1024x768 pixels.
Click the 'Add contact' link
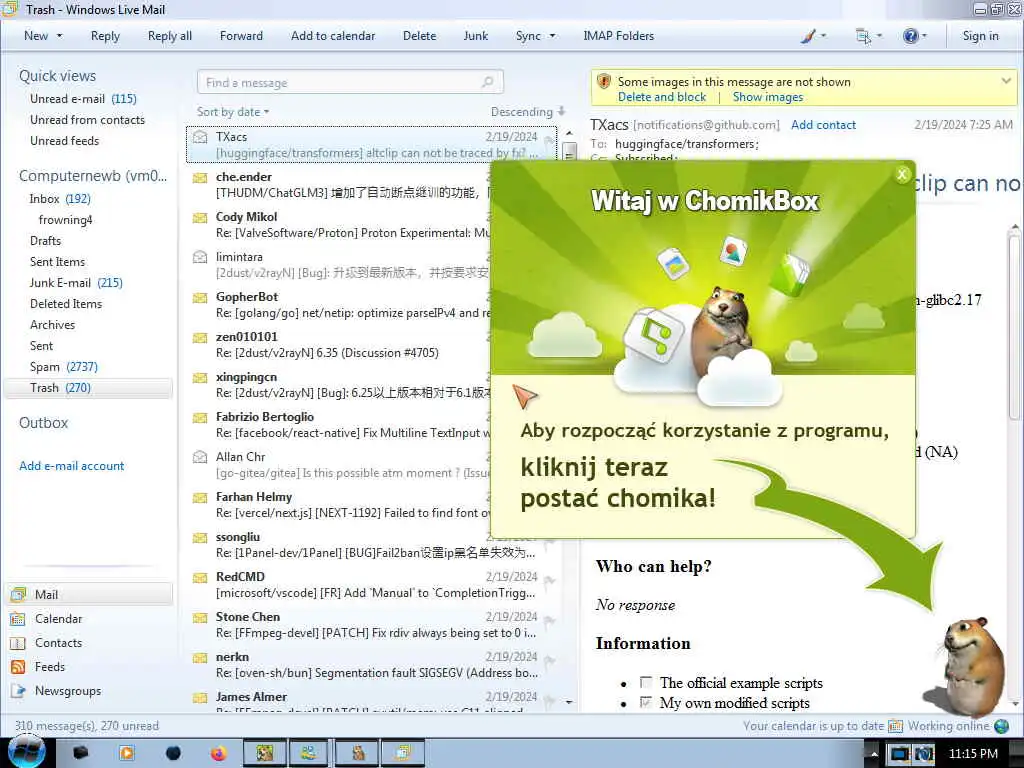tap(823, 125)
